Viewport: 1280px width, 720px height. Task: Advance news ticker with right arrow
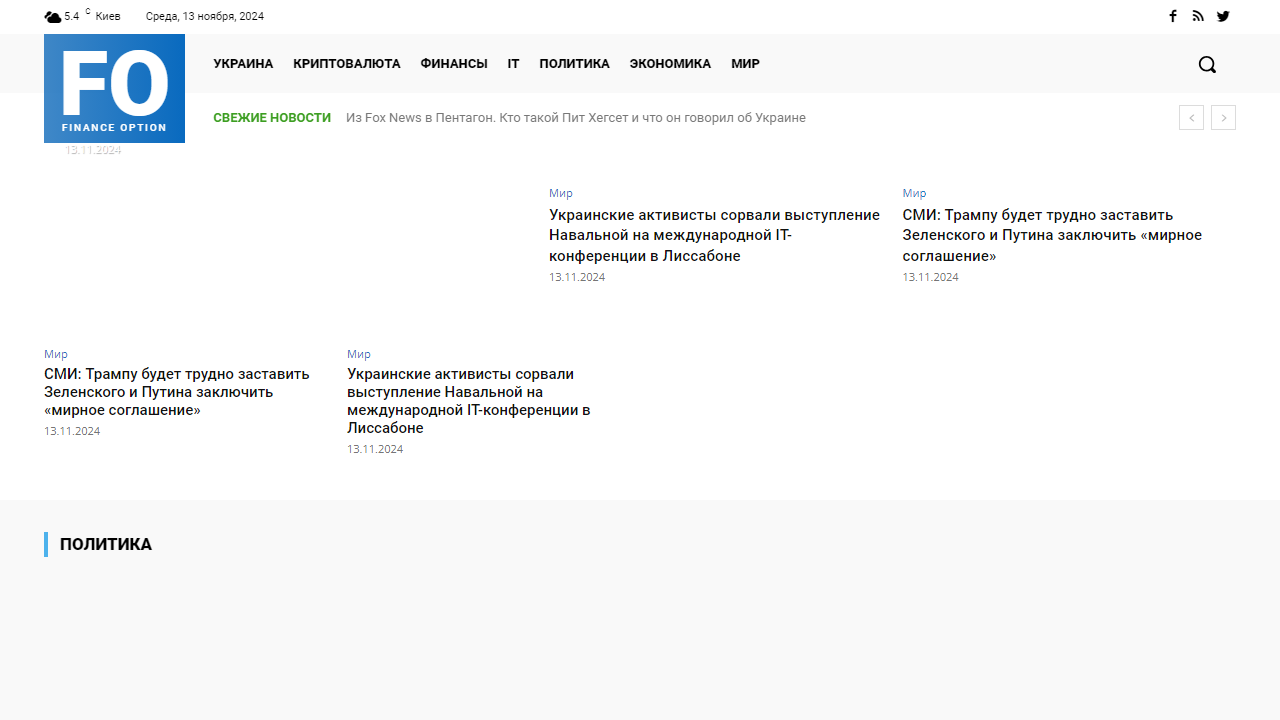click(x=1223, y=117)
